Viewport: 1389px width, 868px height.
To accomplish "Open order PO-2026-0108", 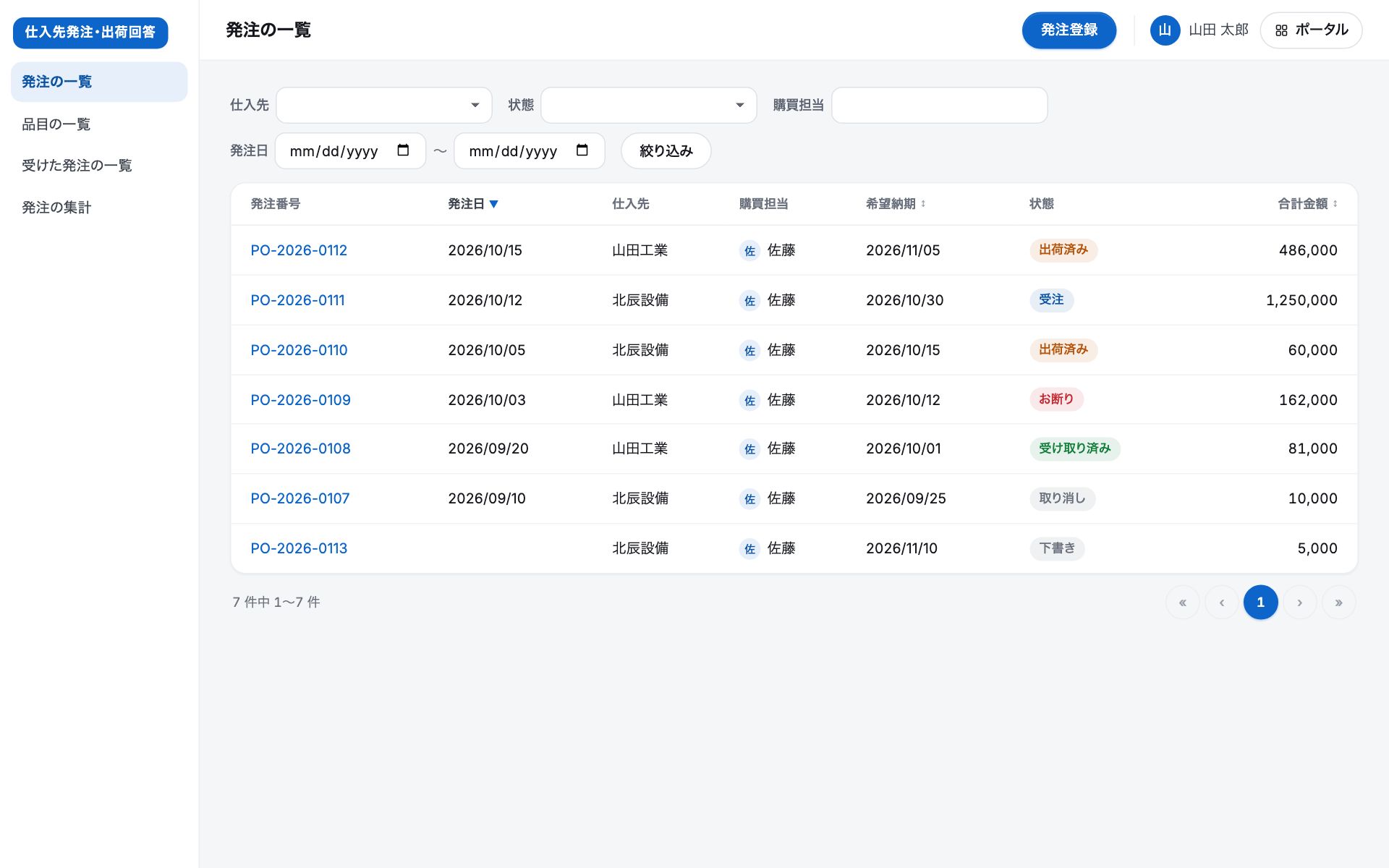I will [300, 448].
